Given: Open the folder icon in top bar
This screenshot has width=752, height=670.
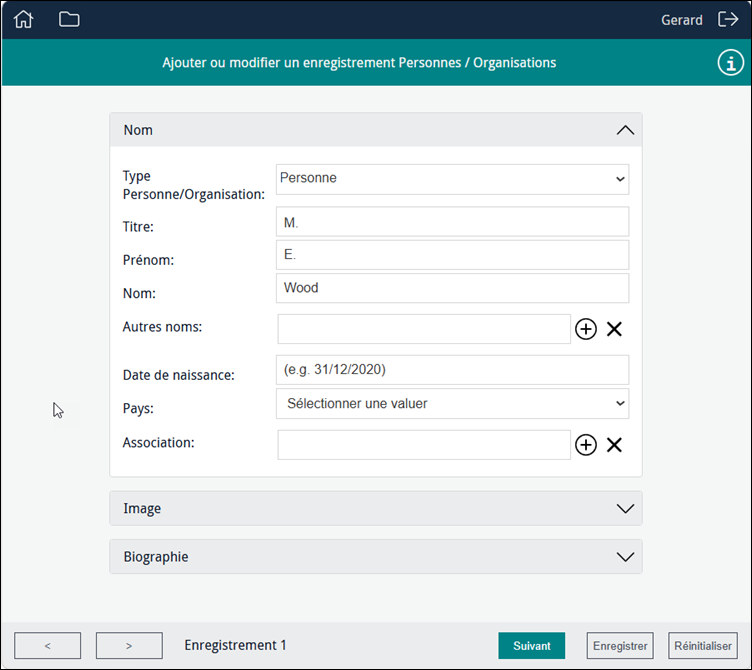Looking at the screenshot, I should [69, 20].
